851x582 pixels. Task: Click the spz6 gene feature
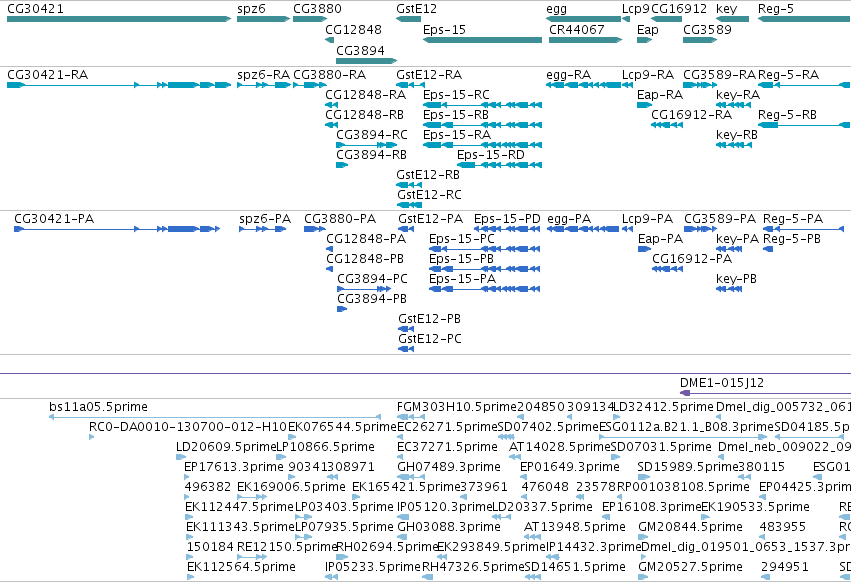[263, 19]
